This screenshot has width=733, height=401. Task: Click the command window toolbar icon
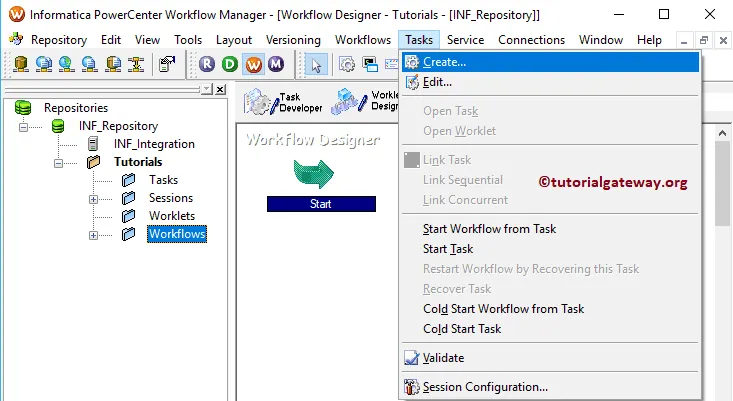[370, 64]
